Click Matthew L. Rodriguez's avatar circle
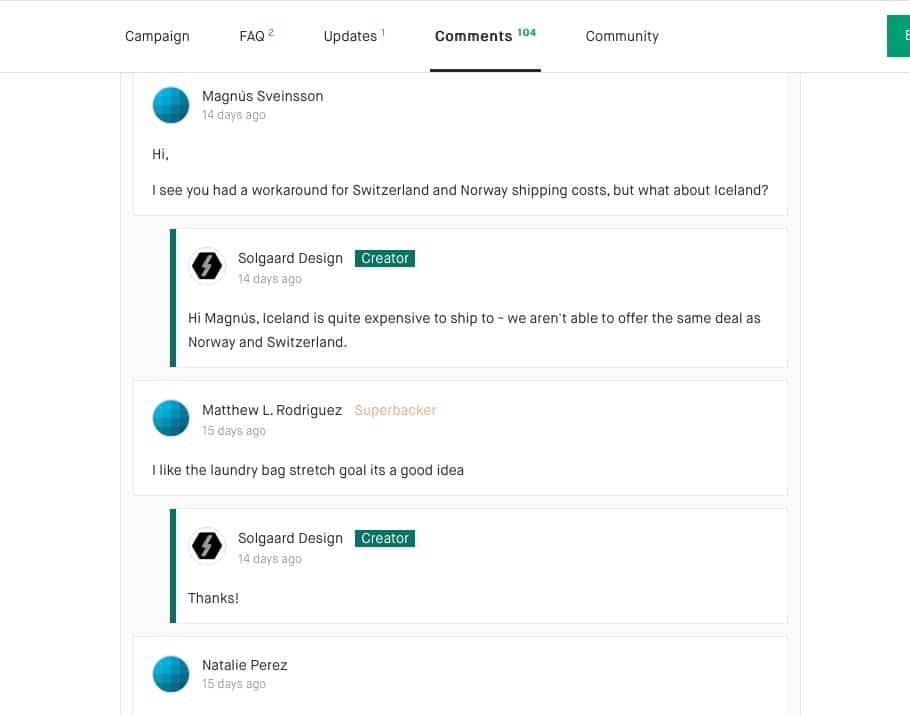The width and height of the screenshot is (910, 715). pyautogui.click(x=171, y=418)
